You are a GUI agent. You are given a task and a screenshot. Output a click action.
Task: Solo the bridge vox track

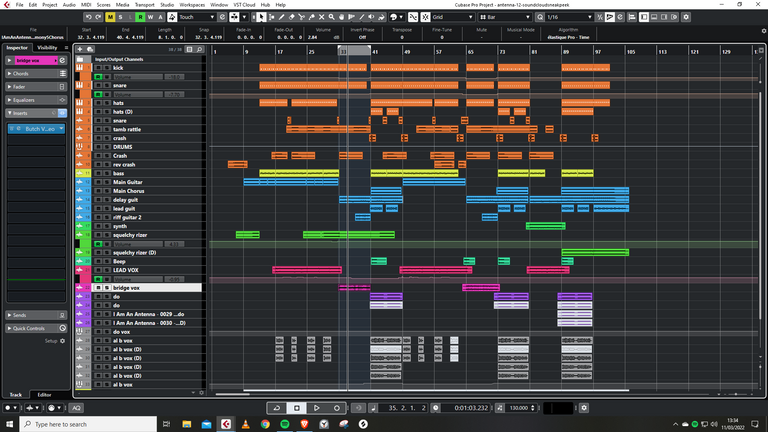pos(106,288)
